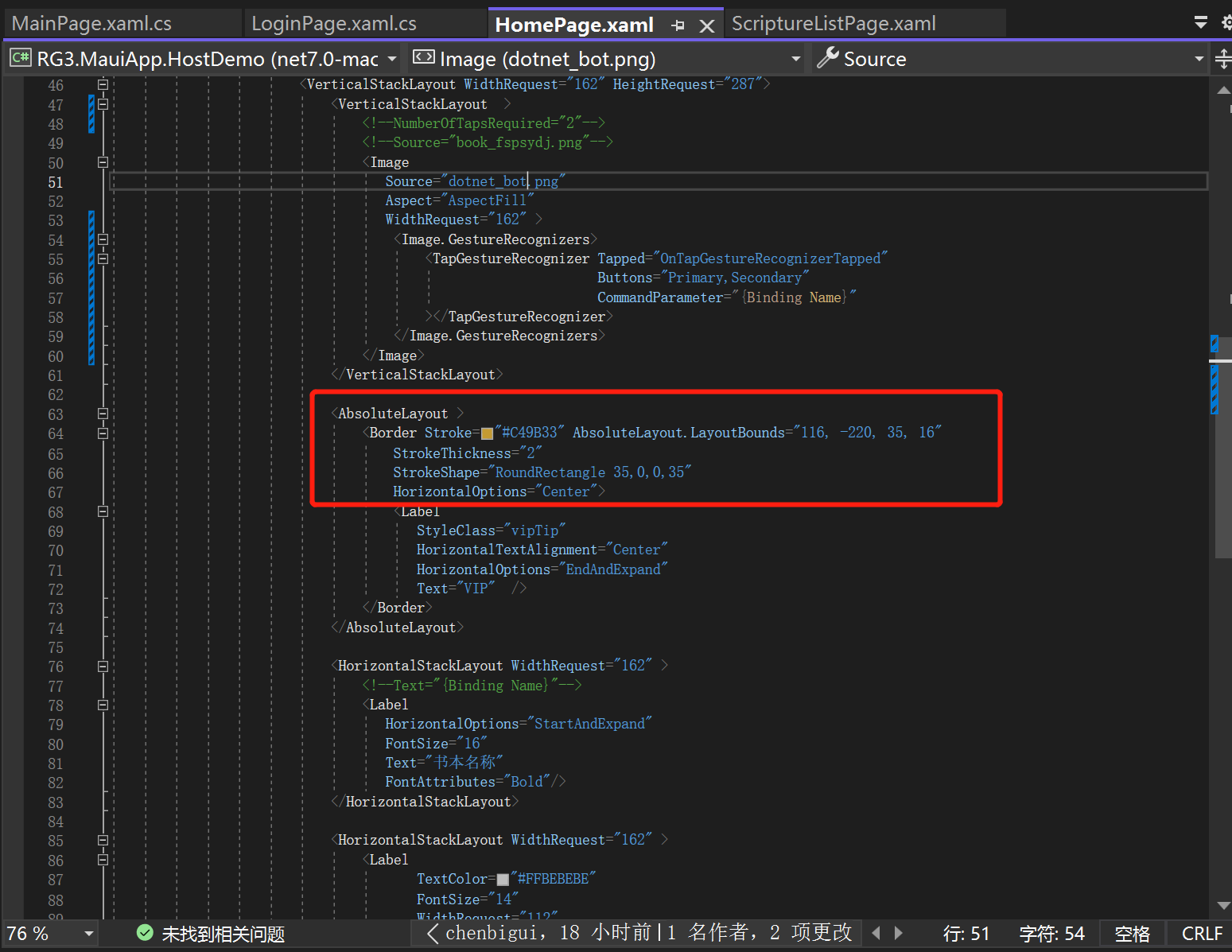Image resolution: width=1232 pixels, height=952 pixels.
Task: Click Buttons="Primary,Secondary" attribute
Action: pyautogui.click(x=703, y=278)
